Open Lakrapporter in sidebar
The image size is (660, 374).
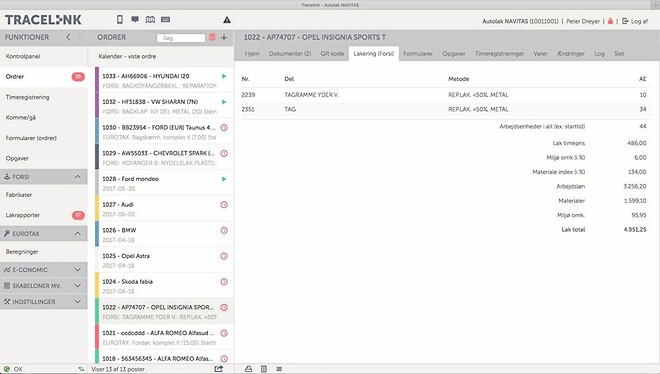pos(44,215)
